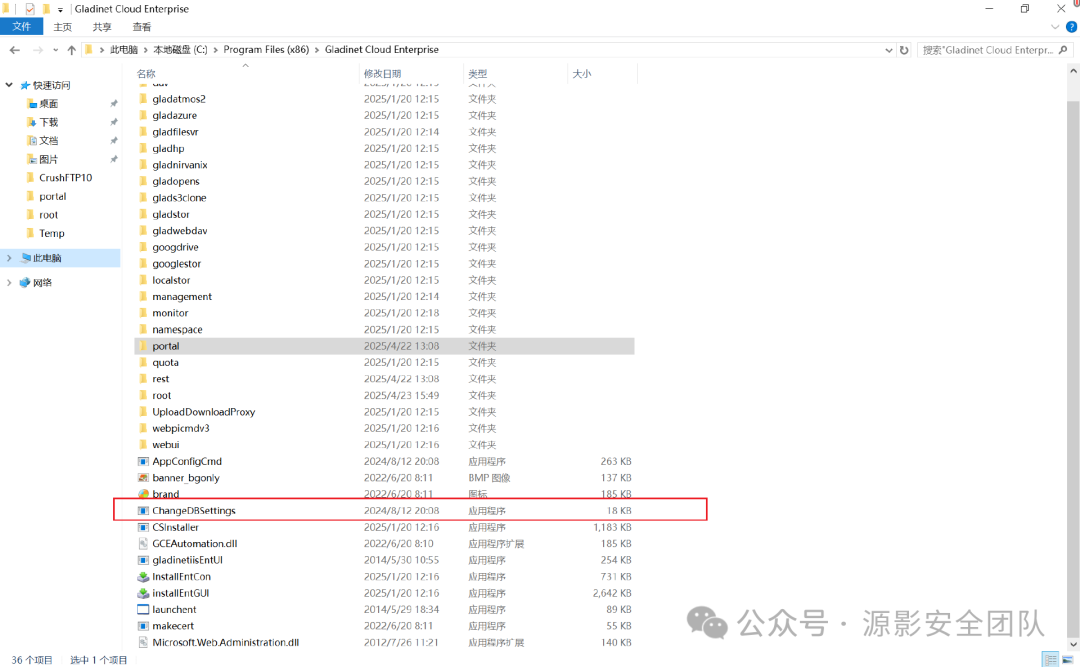Select 桌面 in quick access

tap(48, 103)
